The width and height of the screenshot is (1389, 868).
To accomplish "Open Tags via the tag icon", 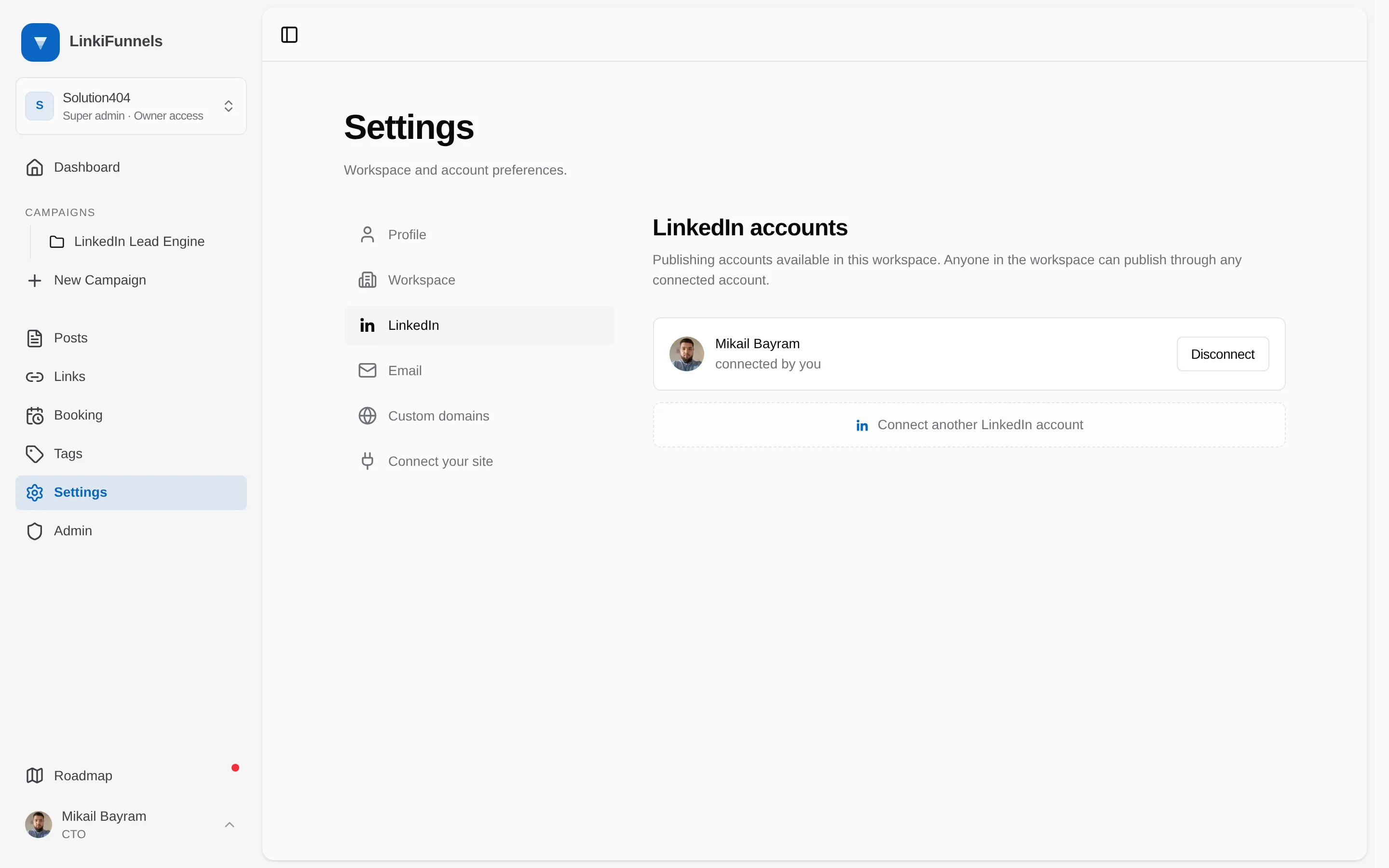I will point(34,454).
